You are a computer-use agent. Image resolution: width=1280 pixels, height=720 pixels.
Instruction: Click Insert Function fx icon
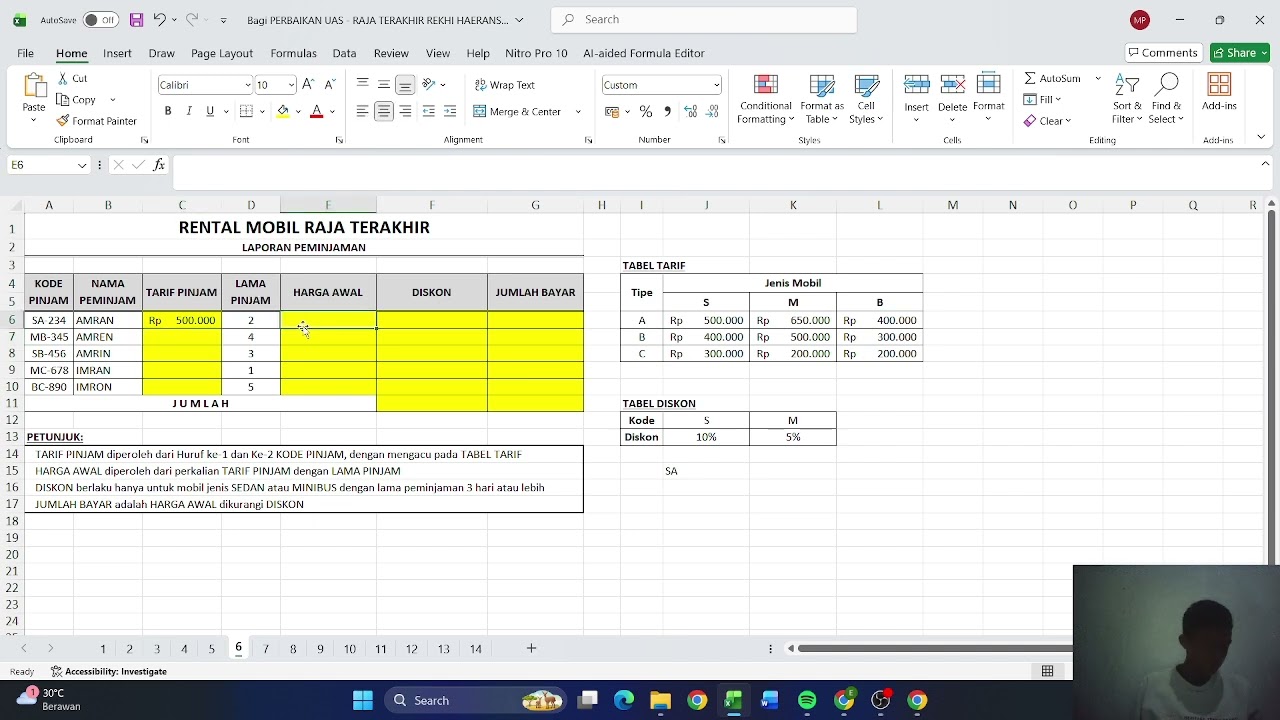pyautogui.click(x=159, y=165)
